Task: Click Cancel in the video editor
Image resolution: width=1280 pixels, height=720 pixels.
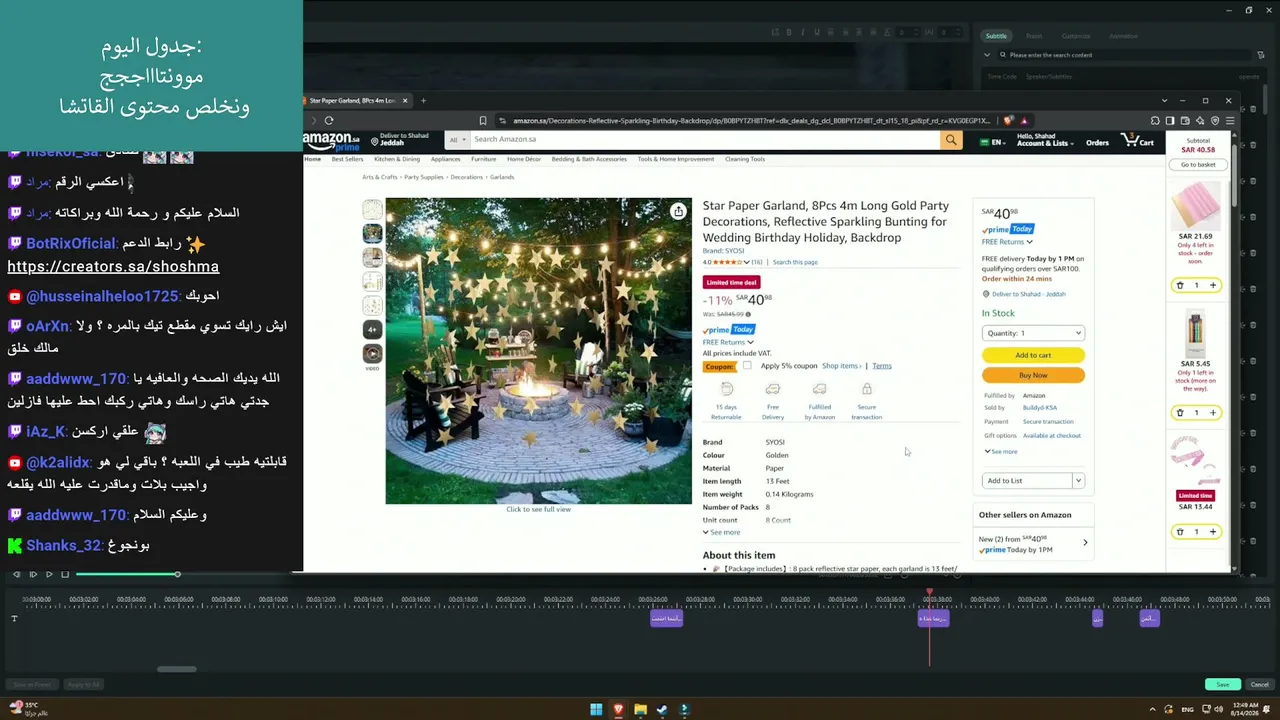Action: click(x=1260, y=685)
